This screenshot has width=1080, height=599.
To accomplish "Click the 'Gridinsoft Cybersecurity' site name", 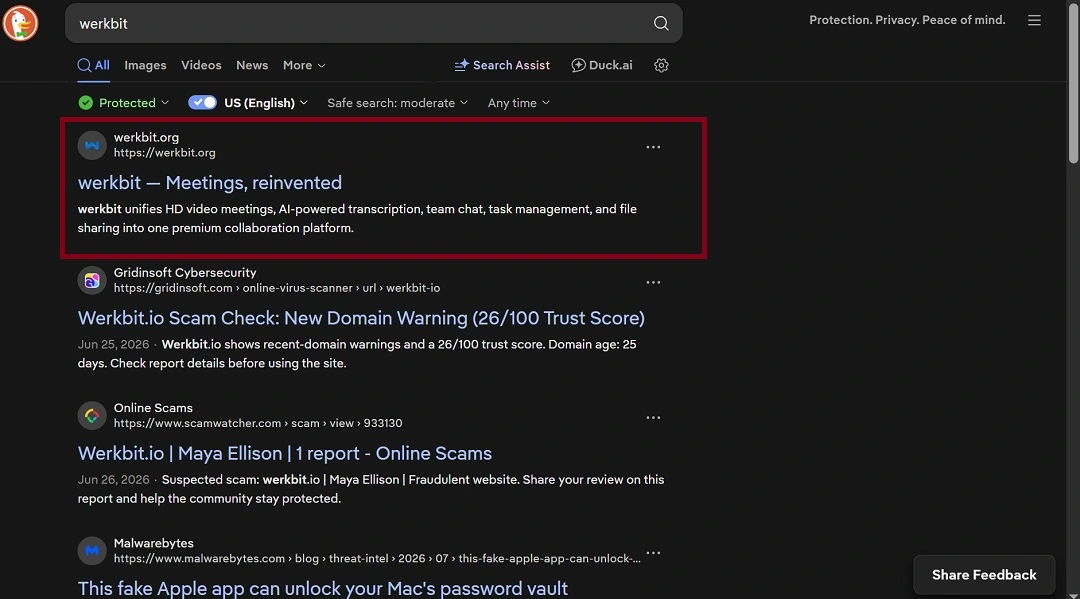I will click(x=185, y=273).
